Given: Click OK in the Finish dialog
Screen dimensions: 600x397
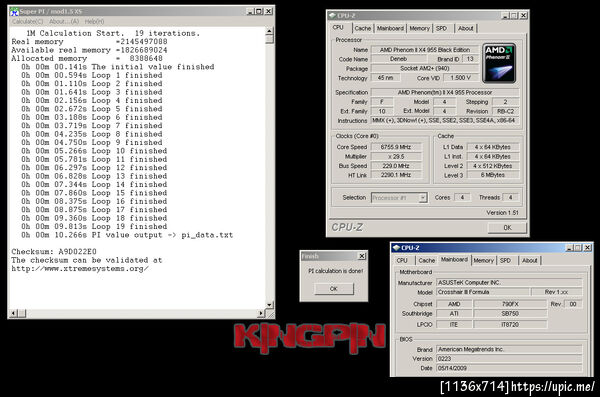Looking at the screenshot, I should pos(334,289).
